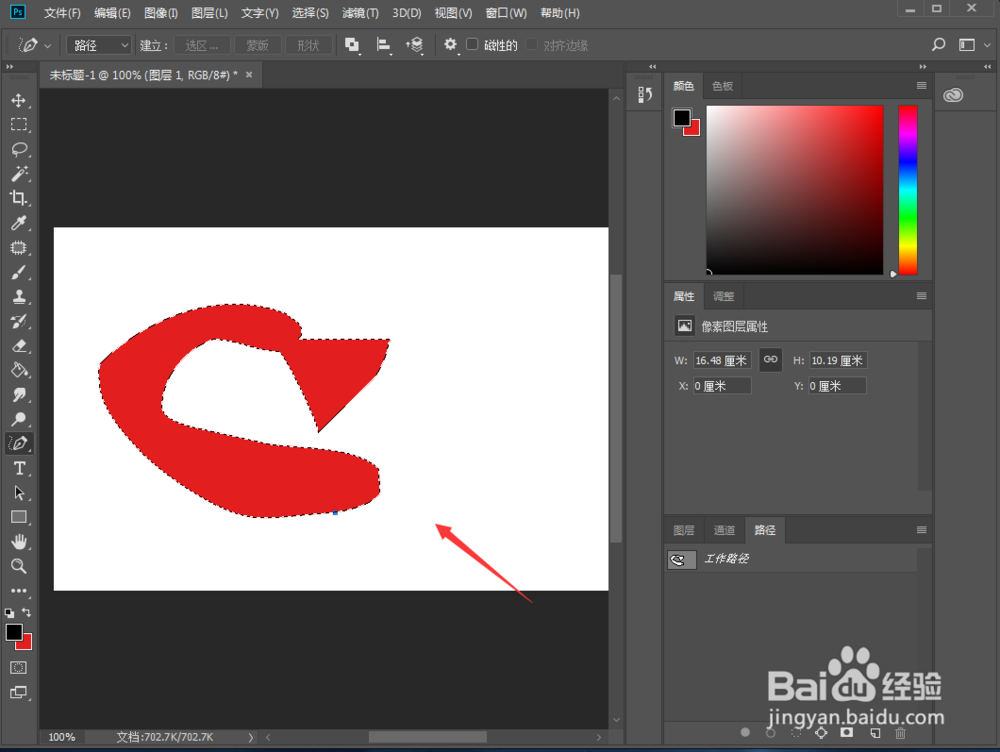Viewport: 1000px width, 752px height.
Task: Click the 形状 shape button
Action: (309, 45)
